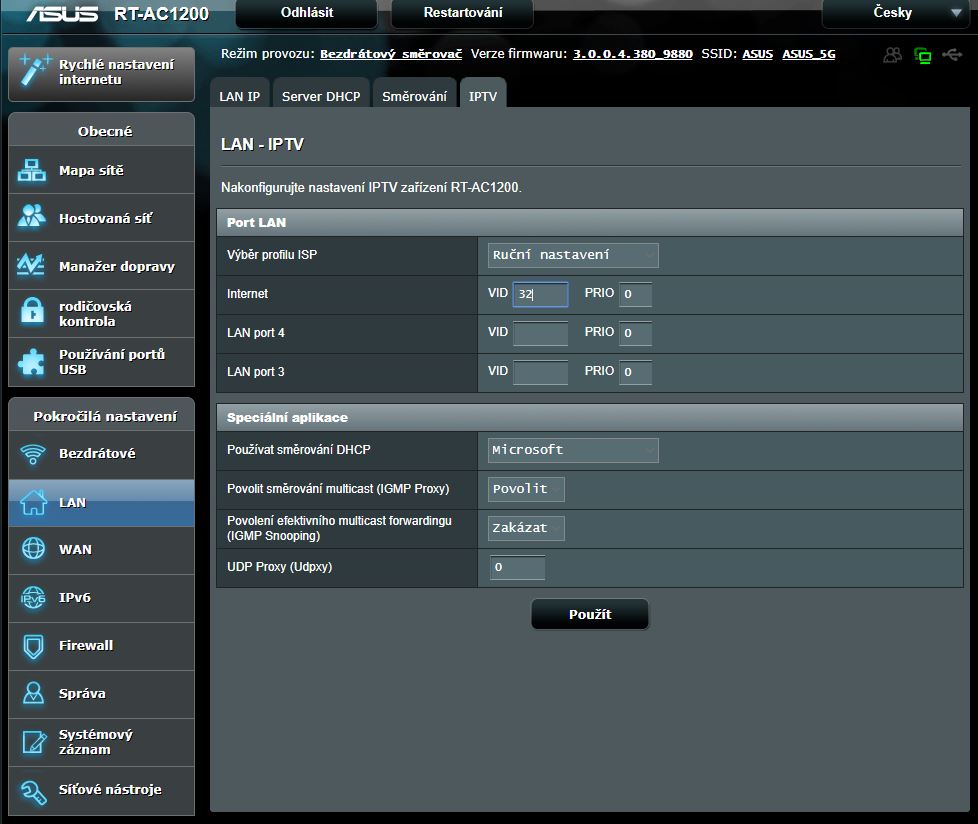978x824 pixels.
Task: Focus the UDP Proxy (Udpxy) input field
Action: click(517, 567)
